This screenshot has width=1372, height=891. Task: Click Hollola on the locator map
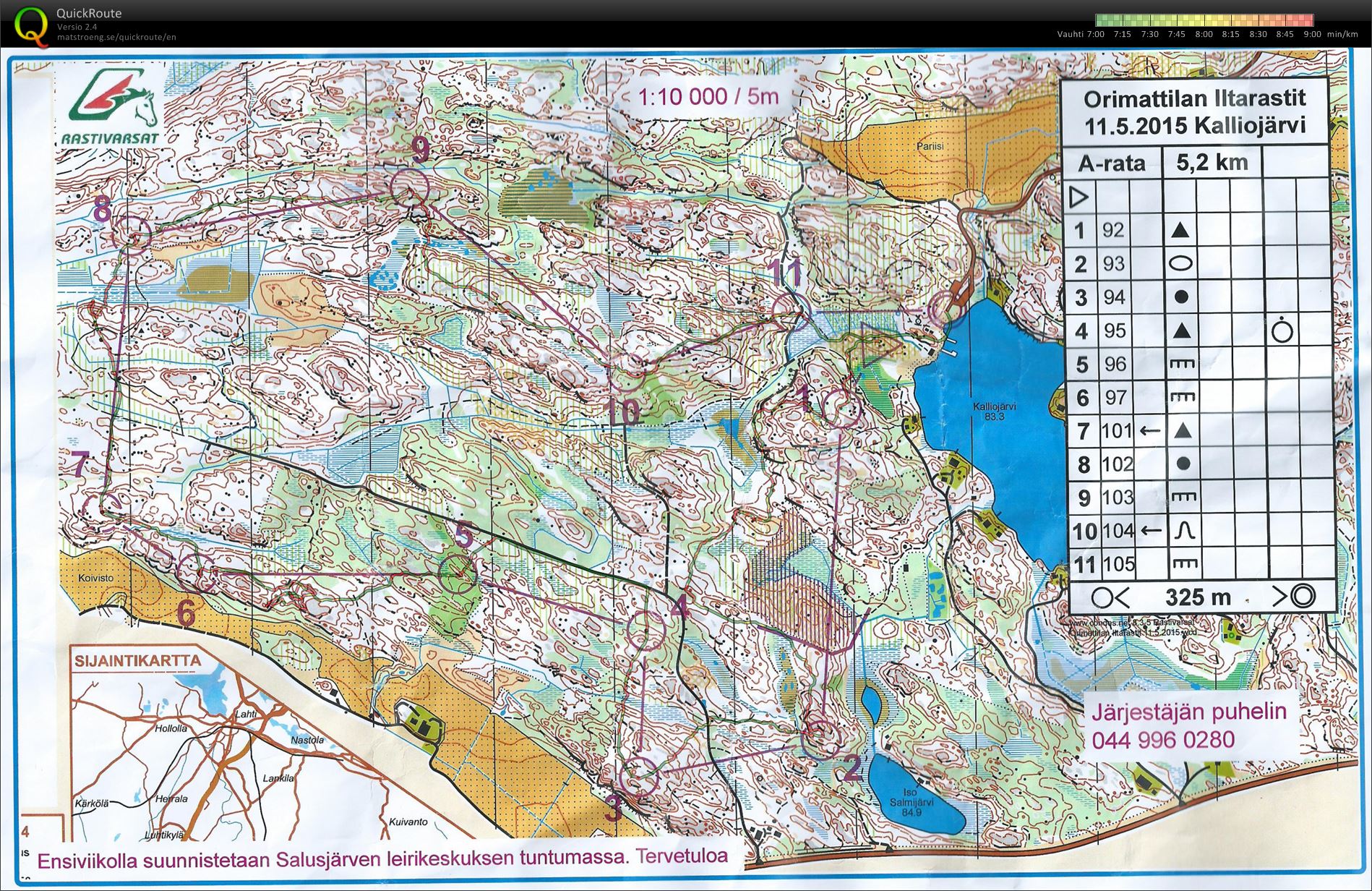[171, 728]
